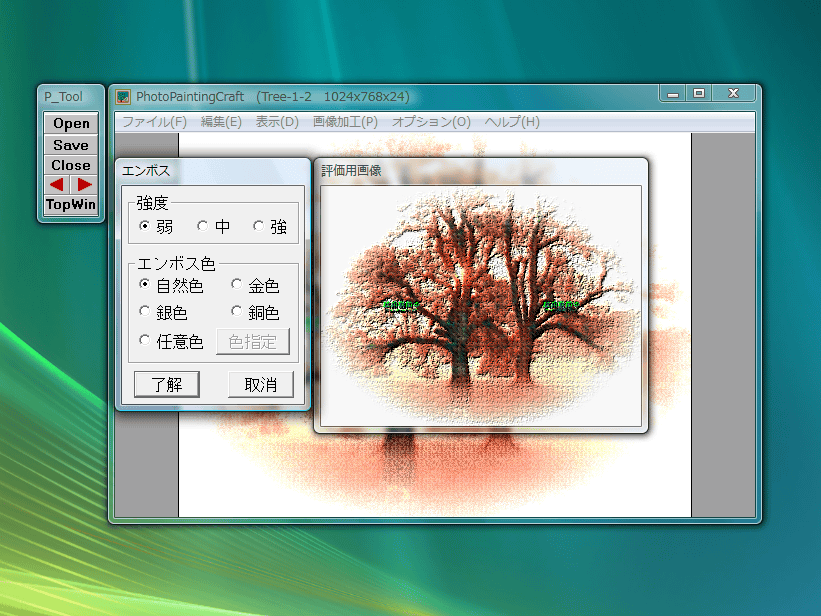Select 強 (strong) strength radio button
Screen dimensions: 821x616
tap(258, 226)
